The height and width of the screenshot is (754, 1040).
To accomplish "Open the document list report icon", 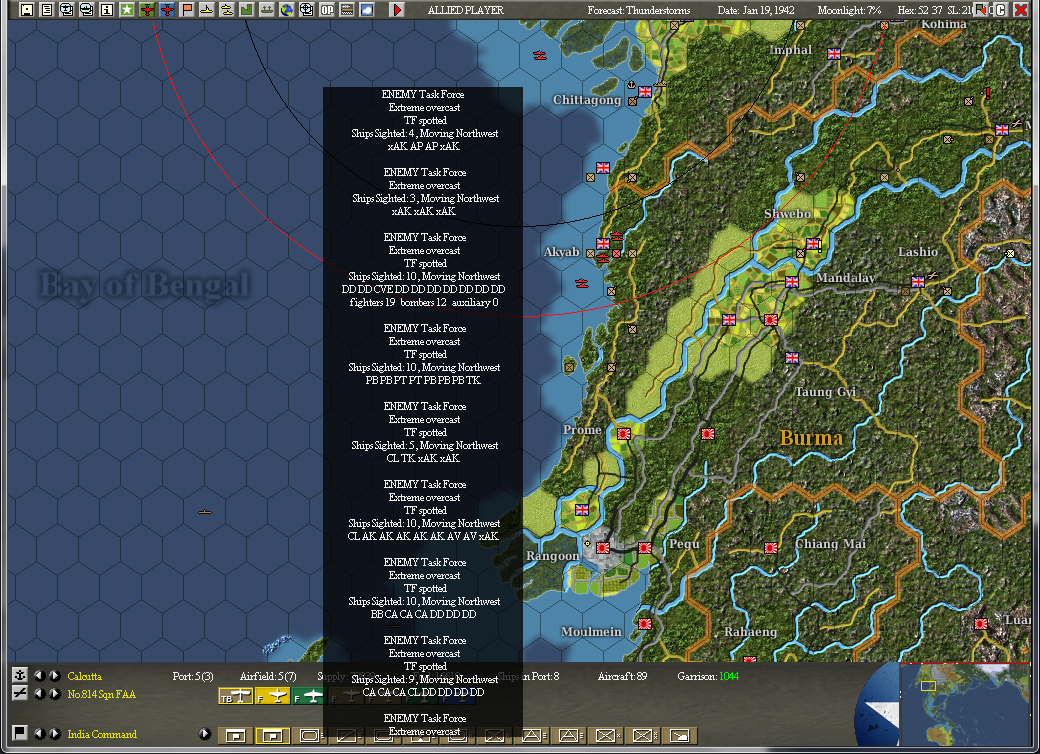I will pos(46,9).
